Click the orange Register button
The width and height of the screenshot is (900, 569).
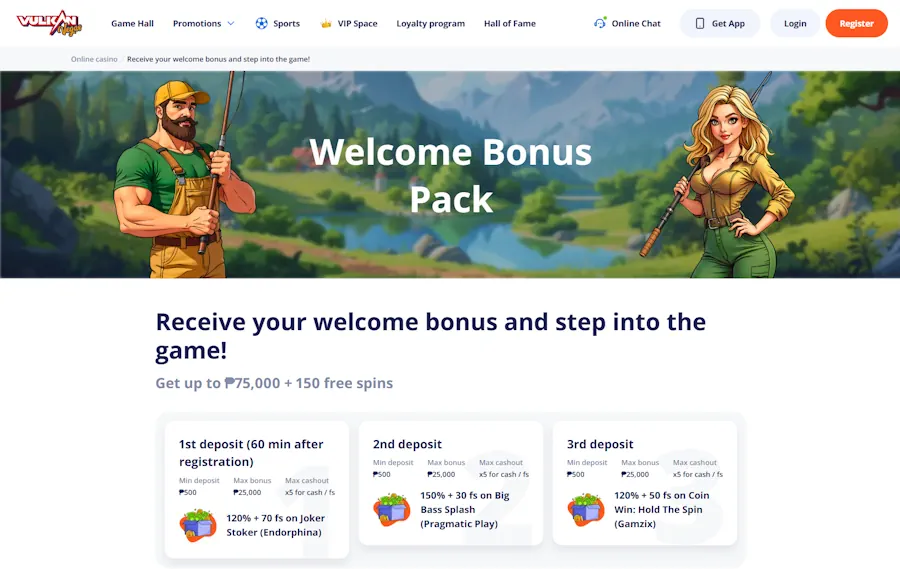coord(856,24)
